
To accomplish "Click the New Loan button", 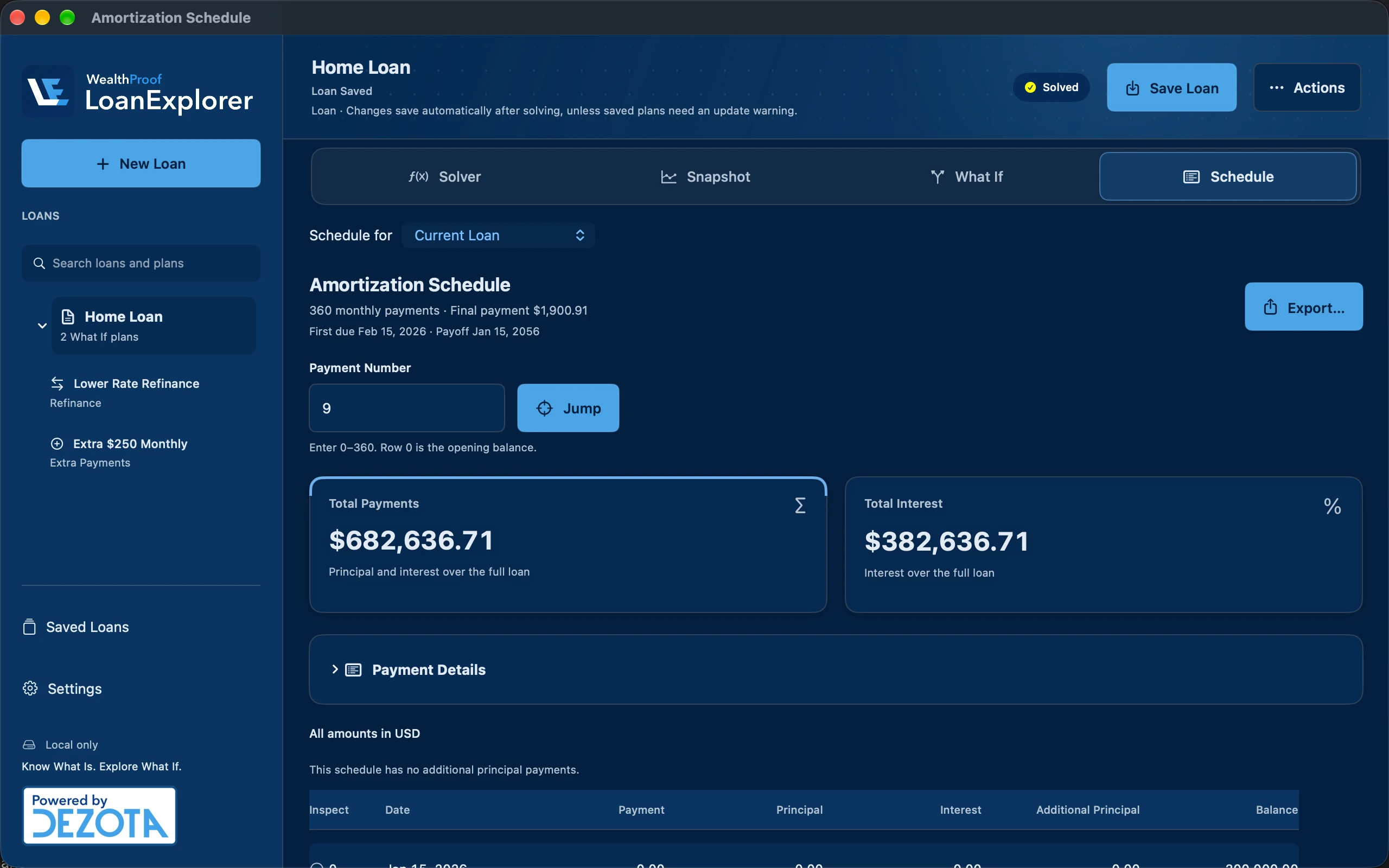I will (141, 164).
